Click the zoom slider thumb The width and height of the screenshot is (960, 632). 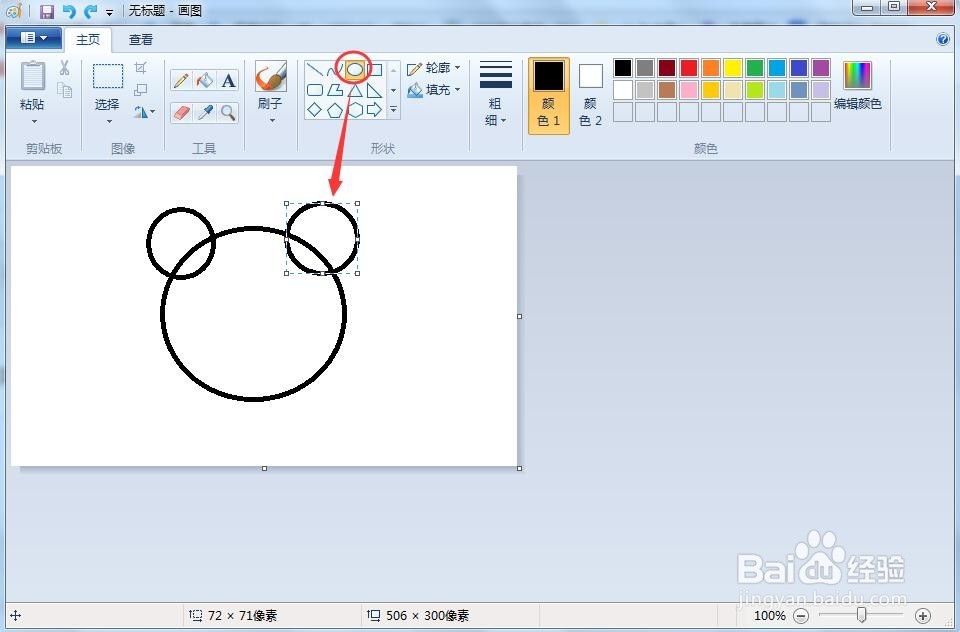coord(861,615)
